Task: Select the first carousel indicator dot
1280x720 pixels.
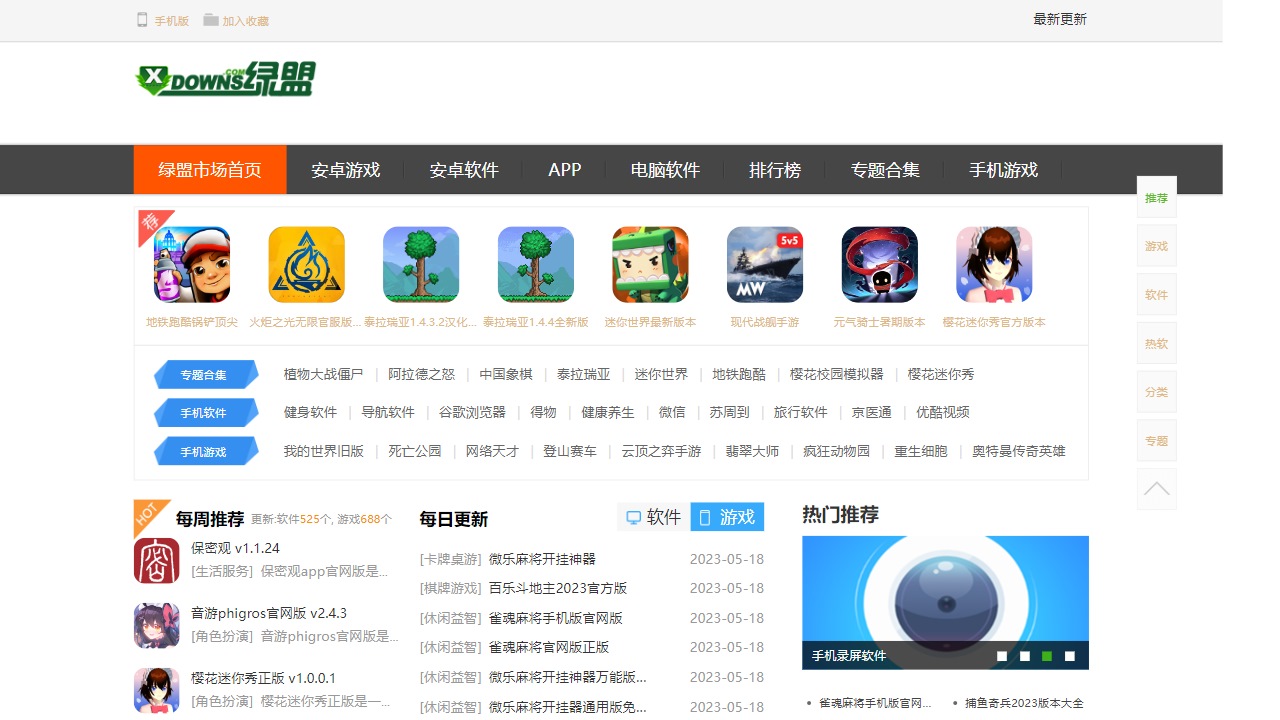Action: coord(1002,656)
